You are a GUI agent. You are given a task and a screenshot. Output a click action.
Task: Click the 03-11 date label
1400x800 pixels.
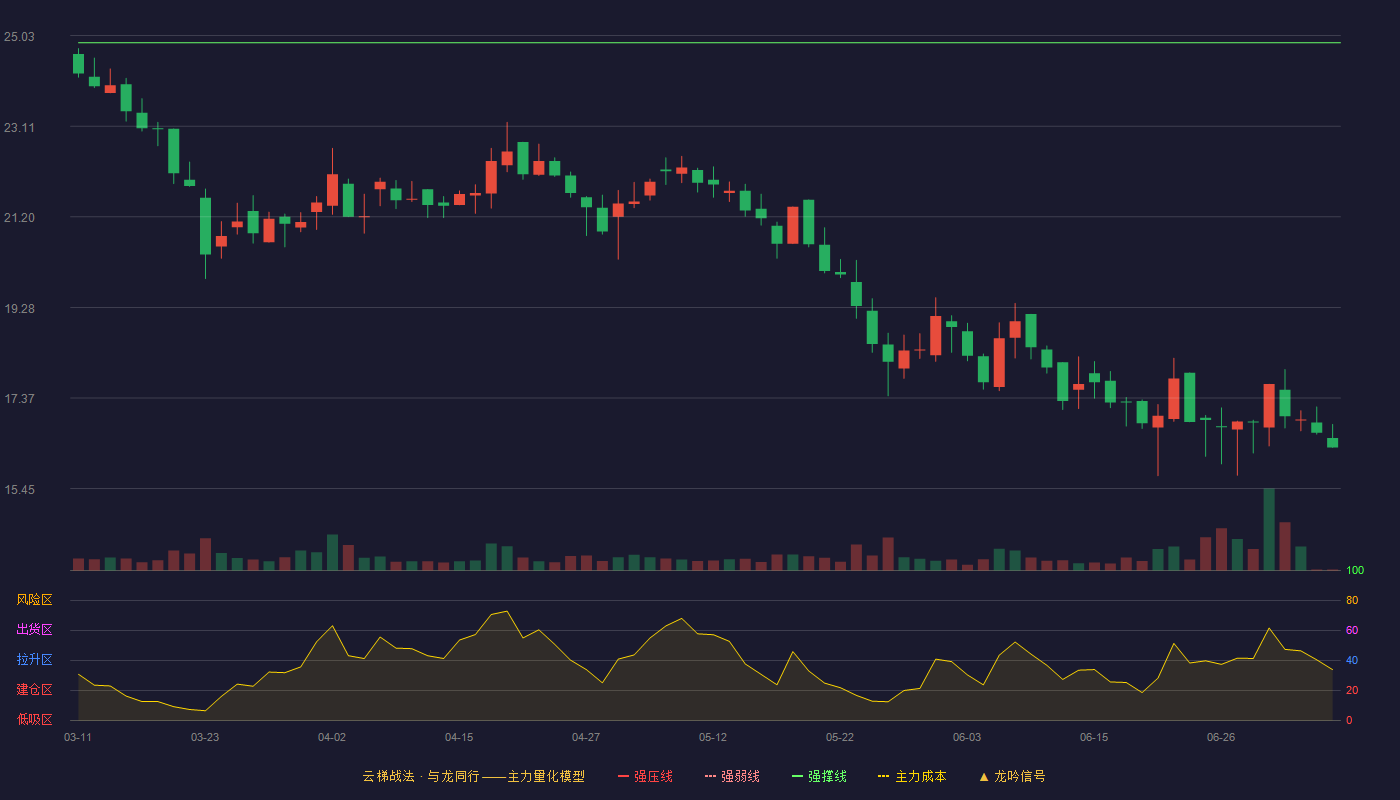78,737
